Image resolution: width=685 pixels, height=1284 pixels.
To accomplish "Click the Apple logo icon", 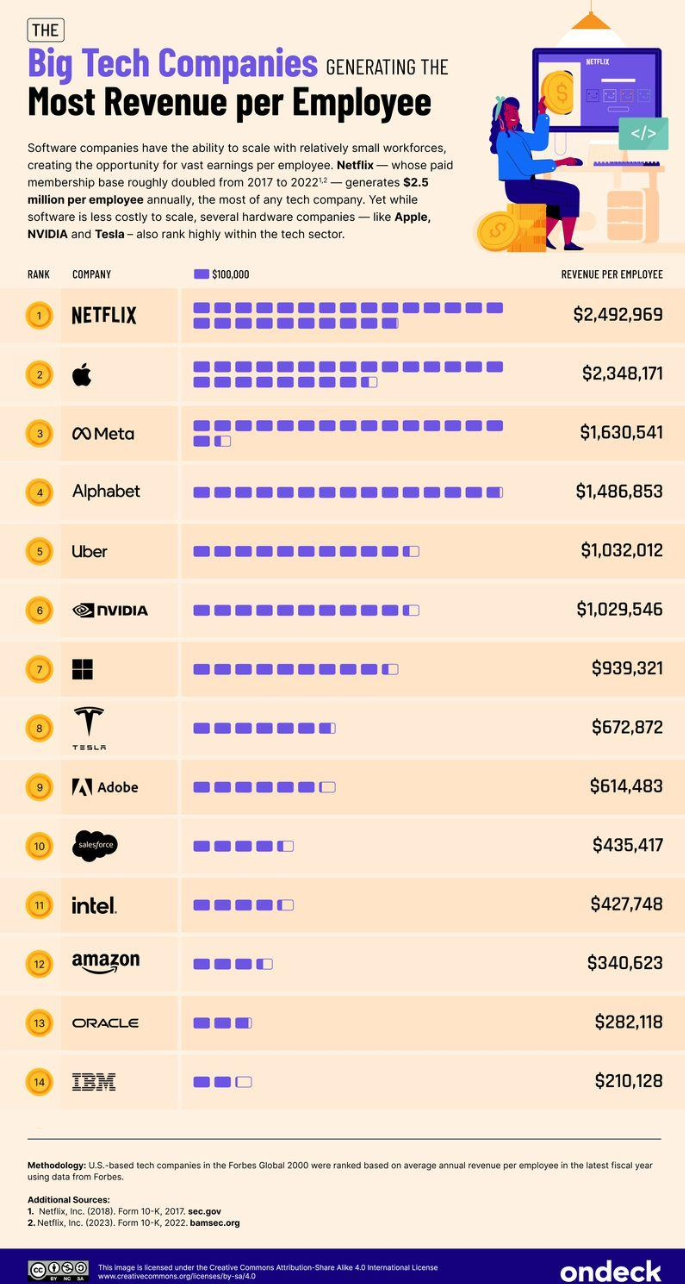I will point(82,375).
